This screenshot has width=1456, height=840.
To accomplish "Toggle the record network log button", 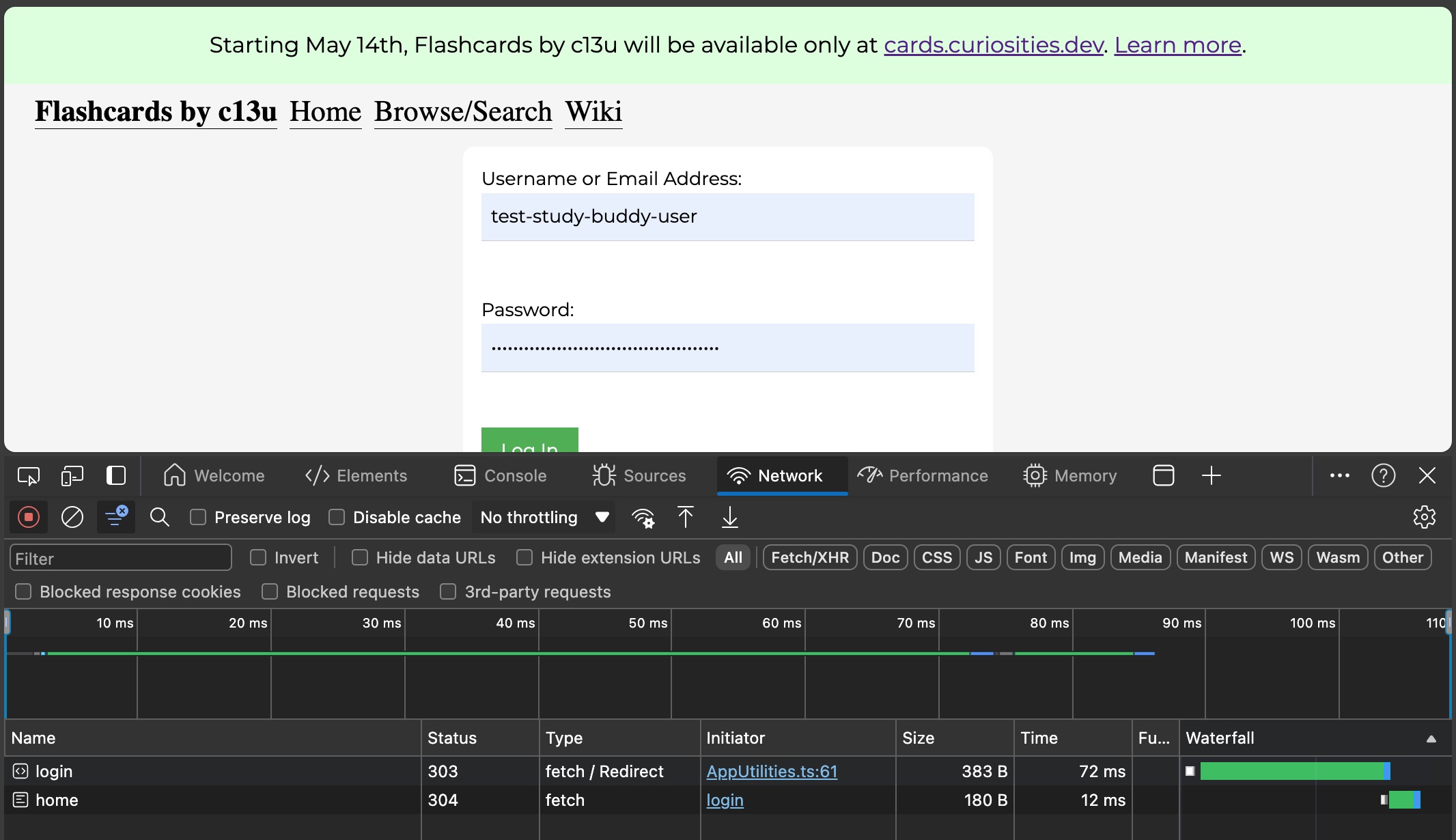I will pyautogui.click(x=27, y=517).
